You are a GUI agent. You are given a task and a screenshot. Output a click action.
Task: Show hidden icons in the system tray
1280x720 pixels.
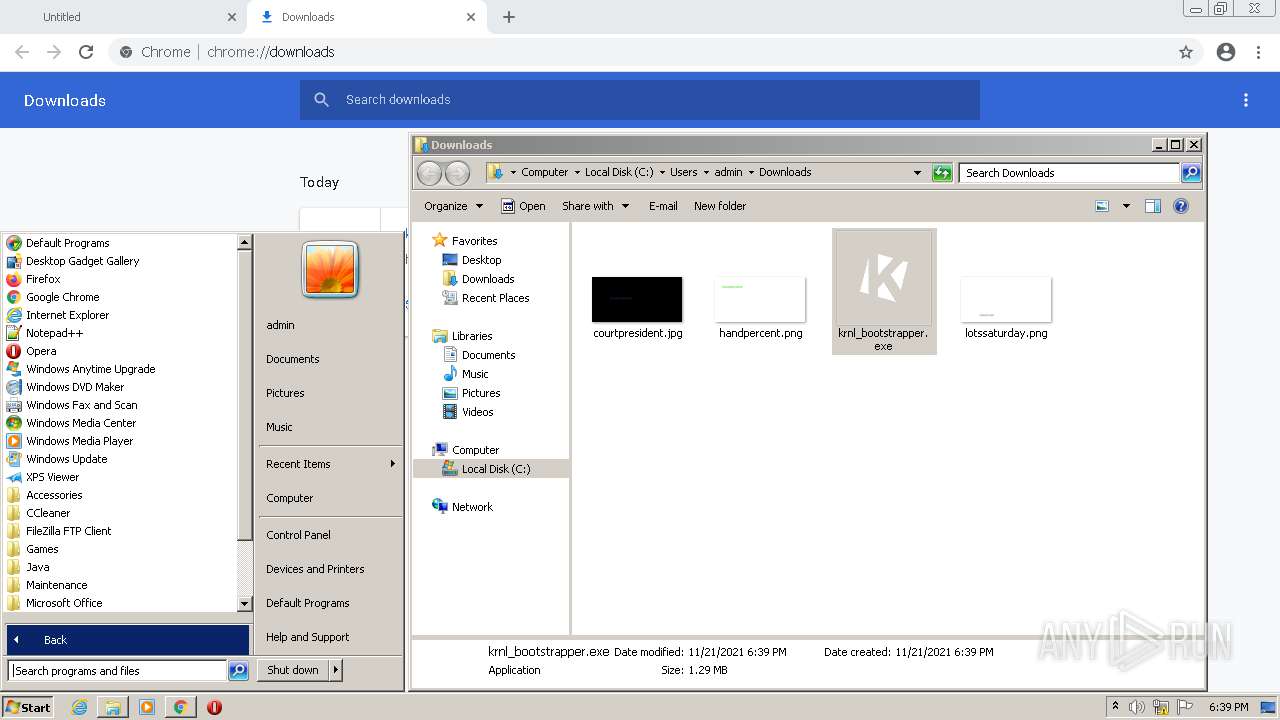pyautogui.click(x=1115, y=707)
